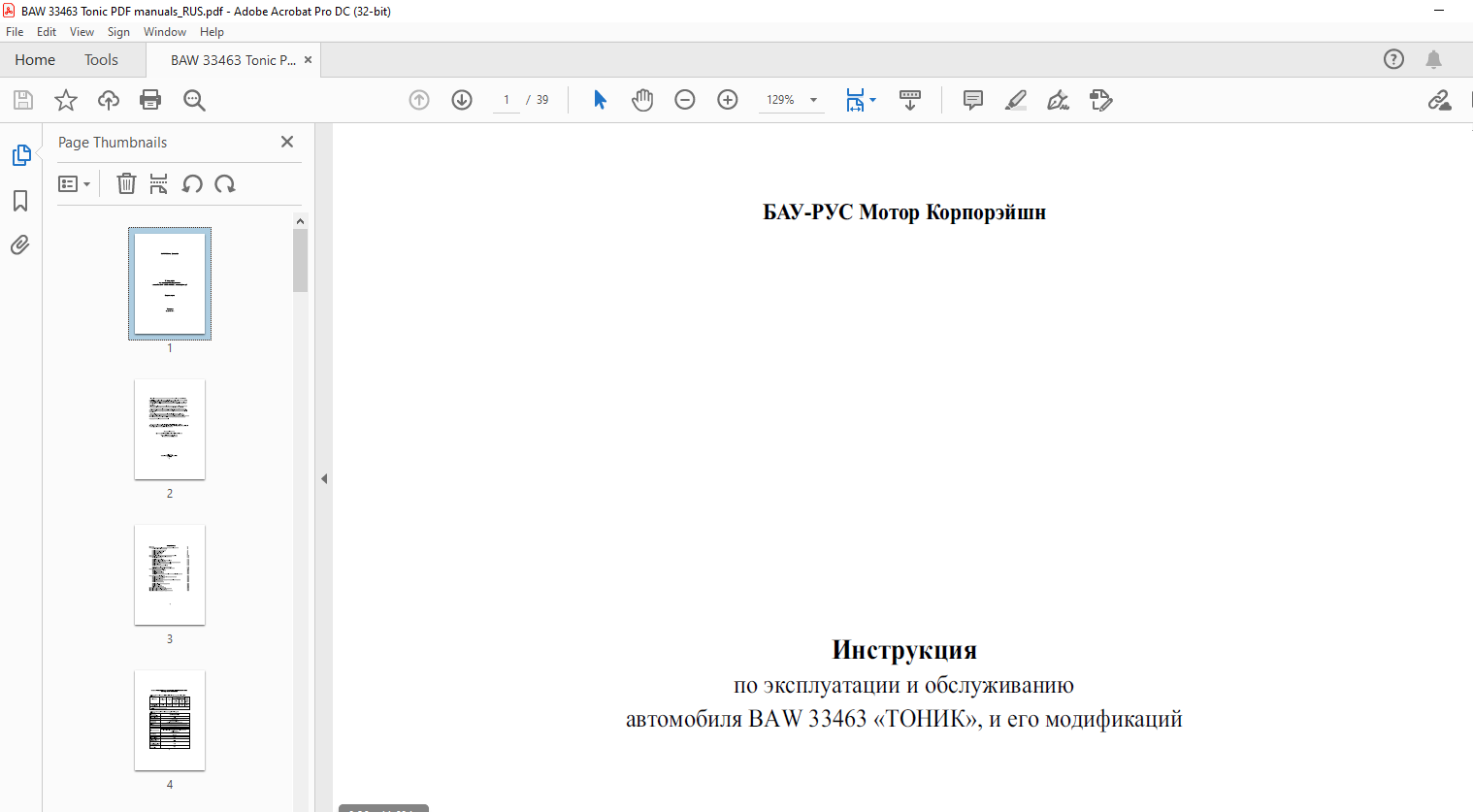Add a comment sticky note

973,100
